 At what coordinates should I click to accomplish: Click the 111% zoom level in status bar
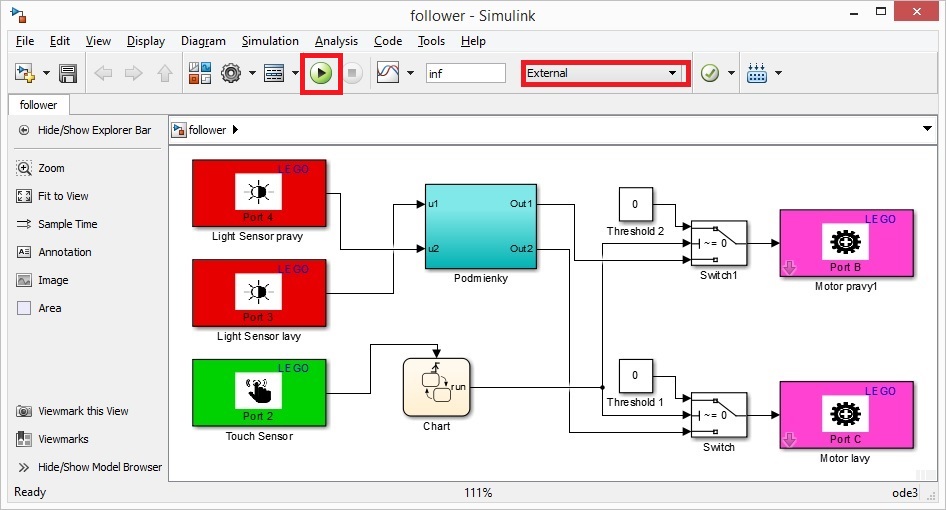click(x=478, y=492)
